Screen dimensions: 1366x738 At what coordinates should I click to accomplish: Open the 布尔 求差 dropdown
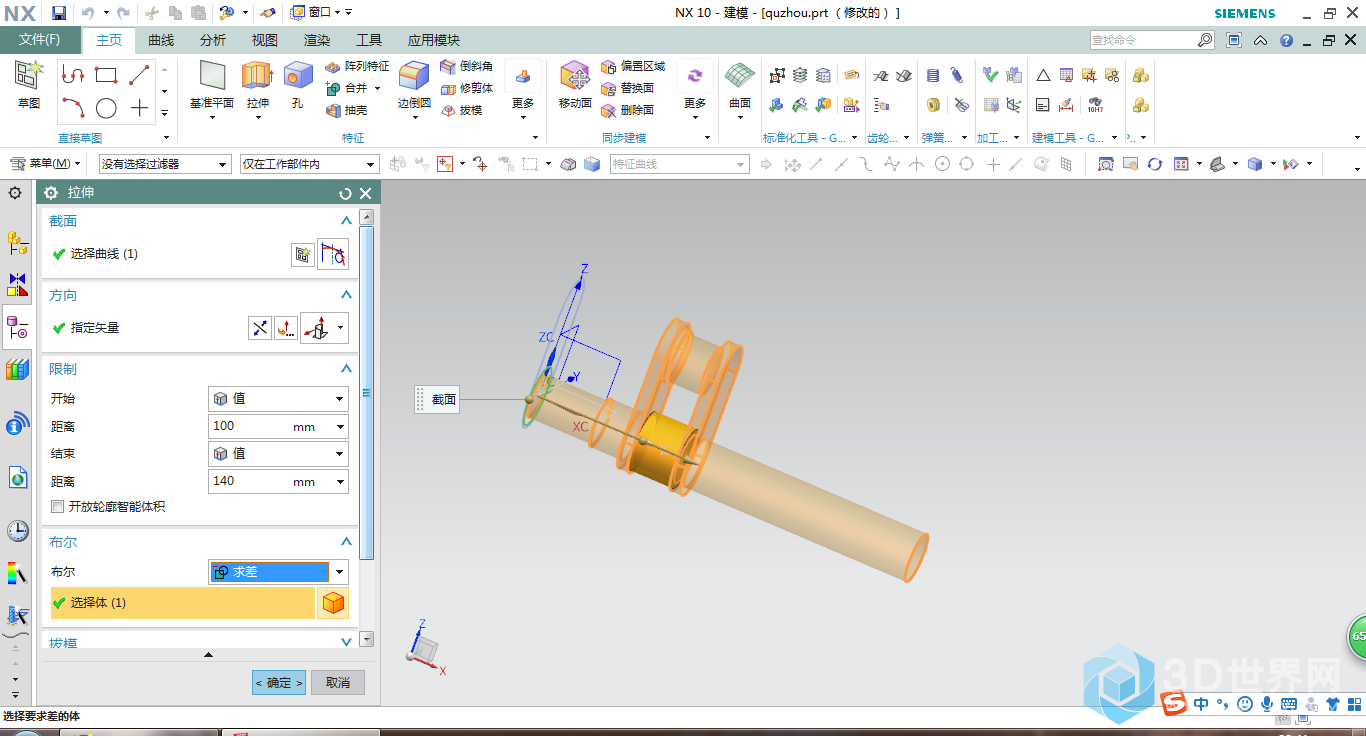click(278, 572)
